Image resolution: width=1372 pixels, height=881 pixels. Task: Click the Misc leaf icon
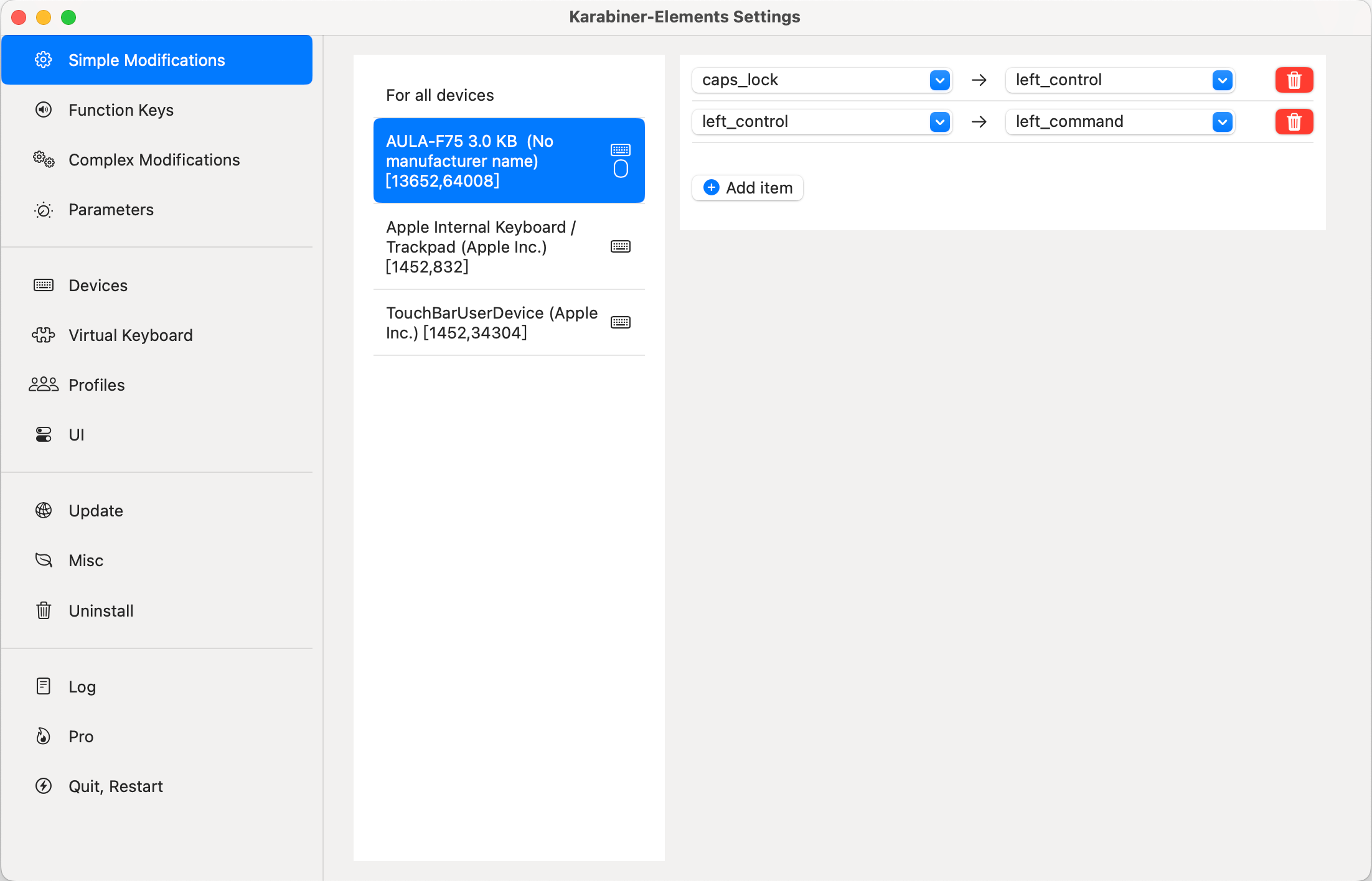(44, 560)
